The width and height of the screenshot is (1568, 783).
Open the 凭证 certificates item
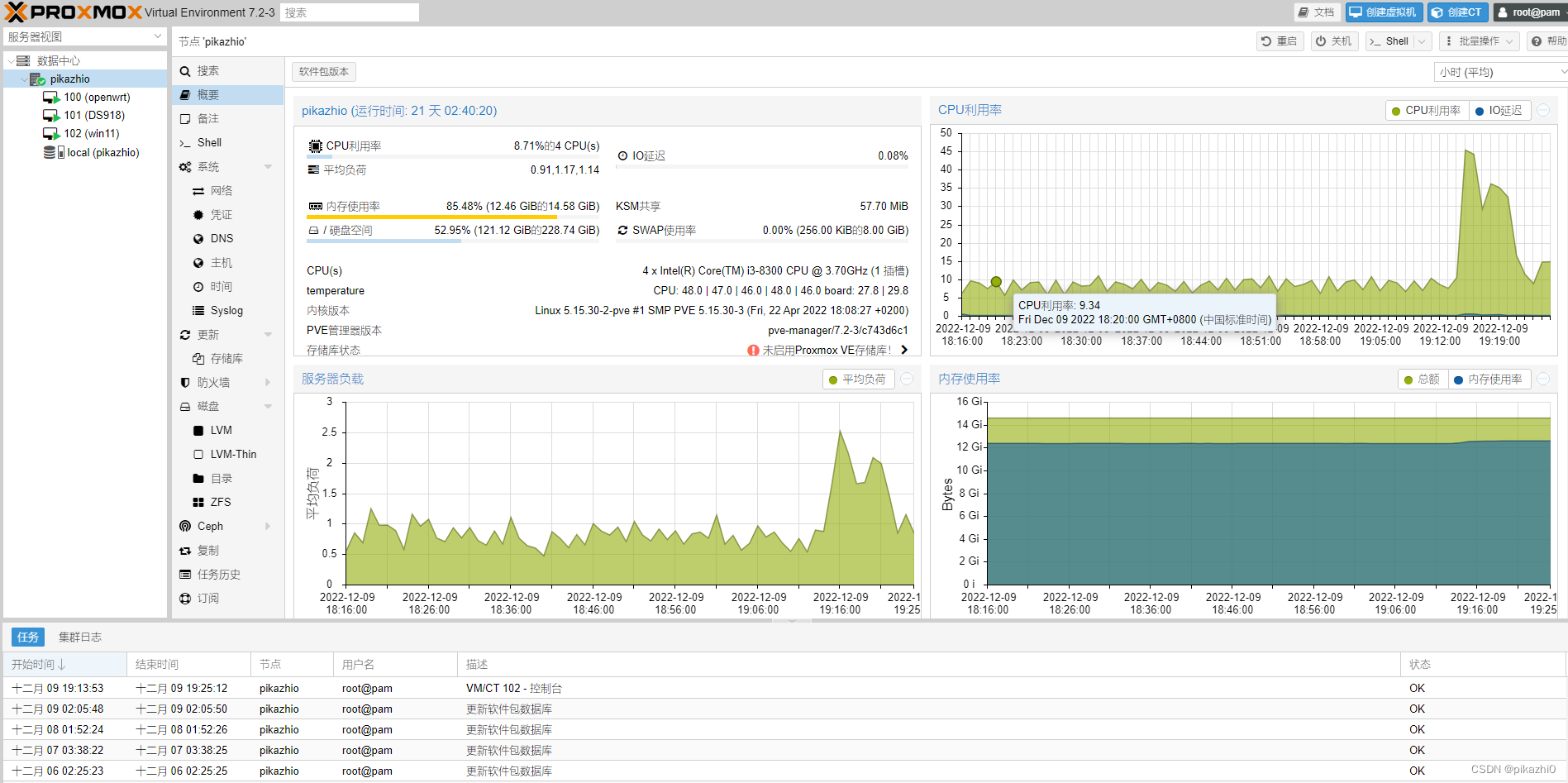click(227, 215)
